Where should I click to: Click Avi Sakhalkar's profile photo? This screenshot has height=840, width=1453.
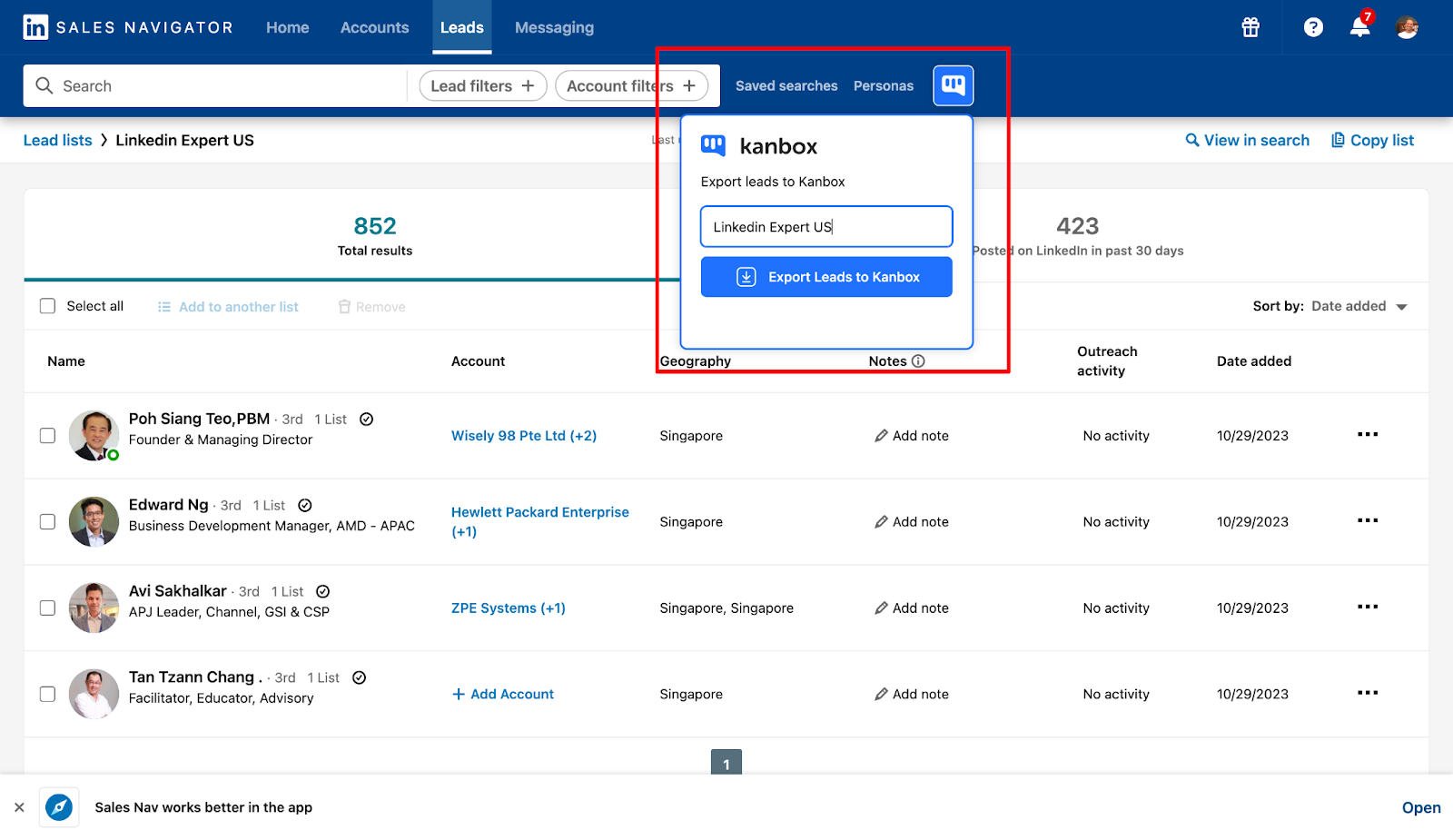pyautogui.click(x=94, y=608)
